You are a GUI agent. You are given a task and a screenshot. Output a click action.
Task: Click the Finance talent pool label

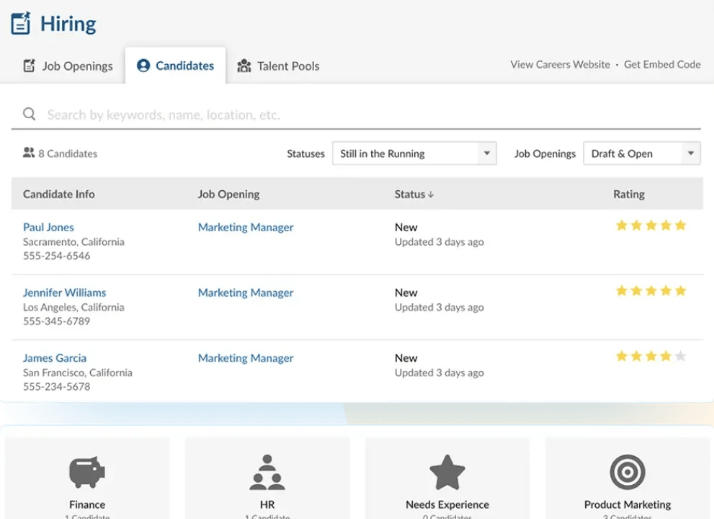pyautogui.click(x=87, y=504)
